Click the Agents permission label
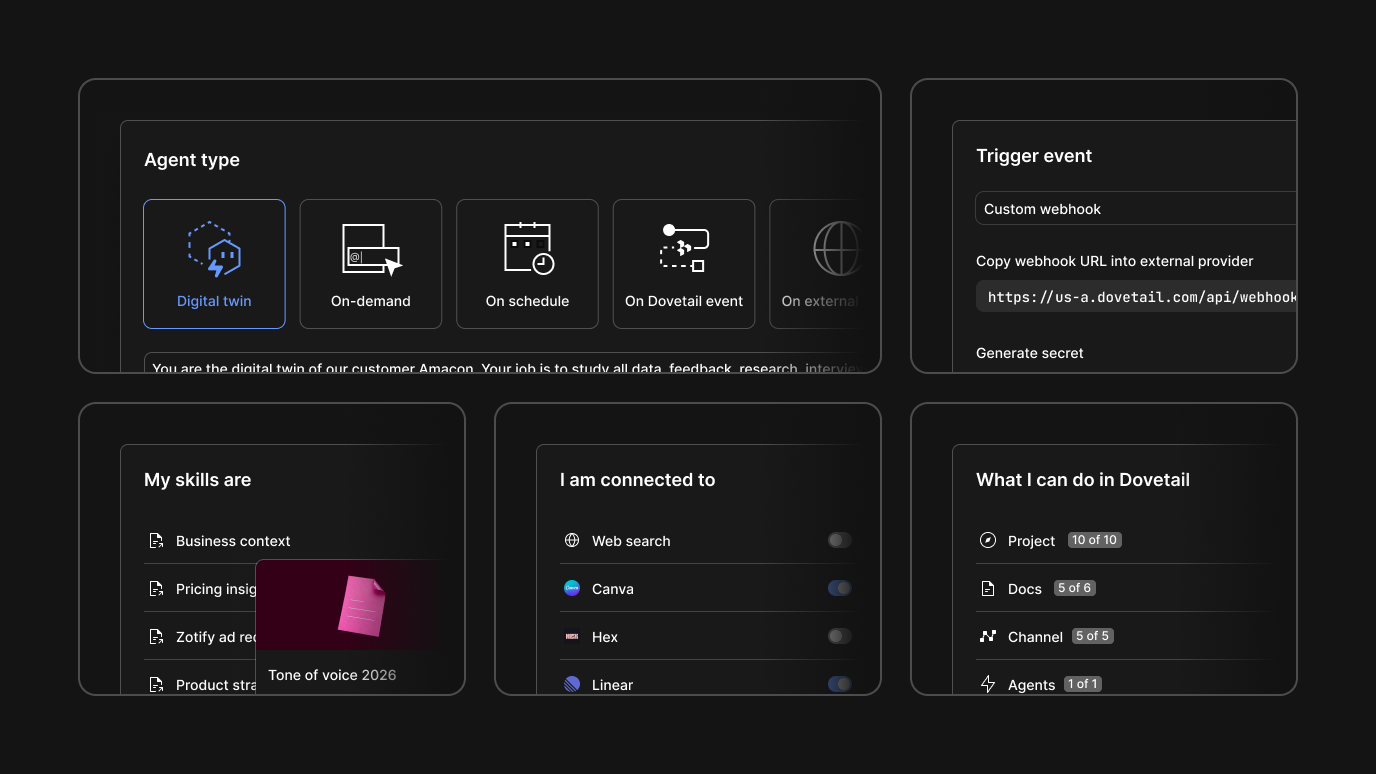The height and width of the screenshot is (774, 1376). point(1031,685)
